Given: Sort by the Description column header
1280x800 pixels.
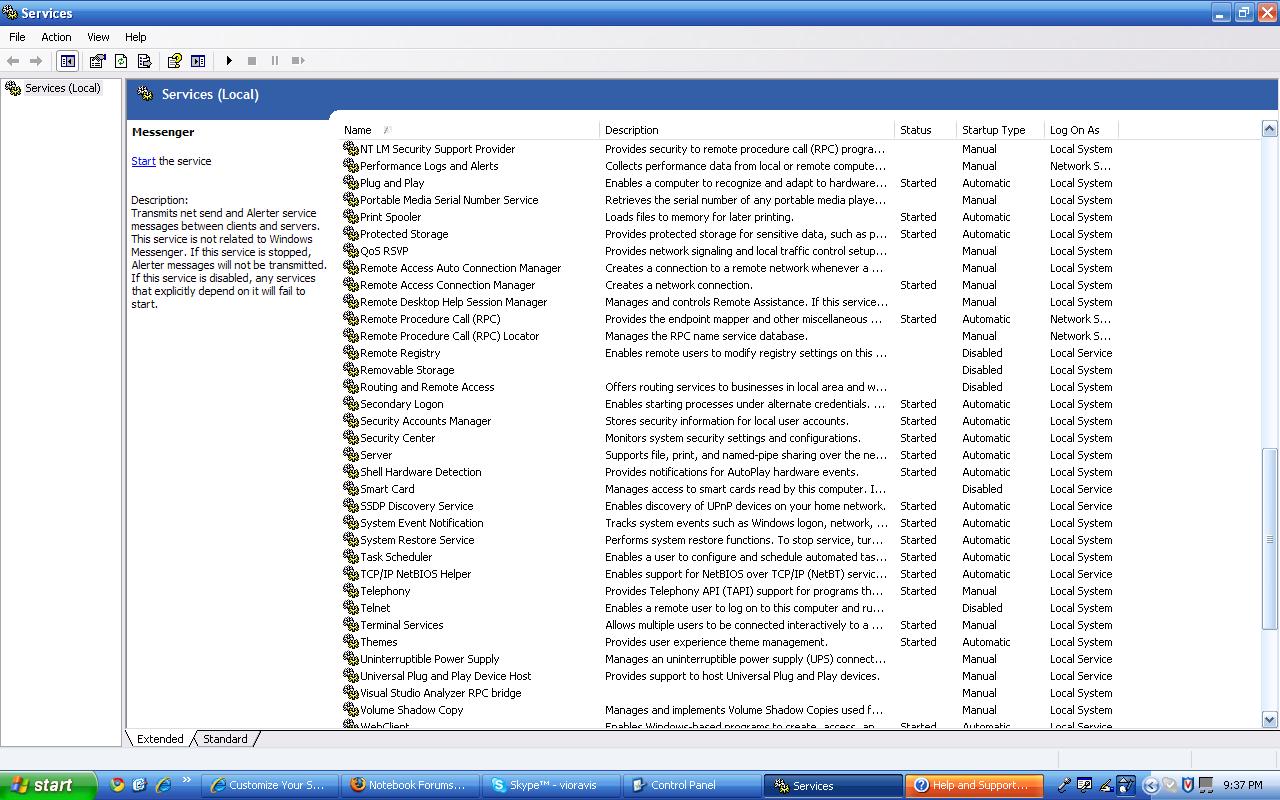Looking at the screenshot, I should 747,130.
